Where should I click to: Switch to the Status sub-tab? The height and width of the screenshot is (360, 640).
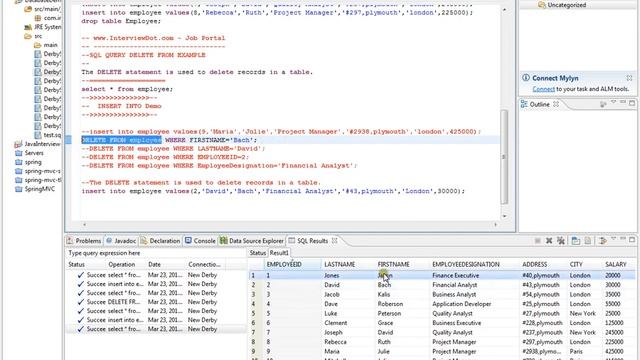pos(258,253)
